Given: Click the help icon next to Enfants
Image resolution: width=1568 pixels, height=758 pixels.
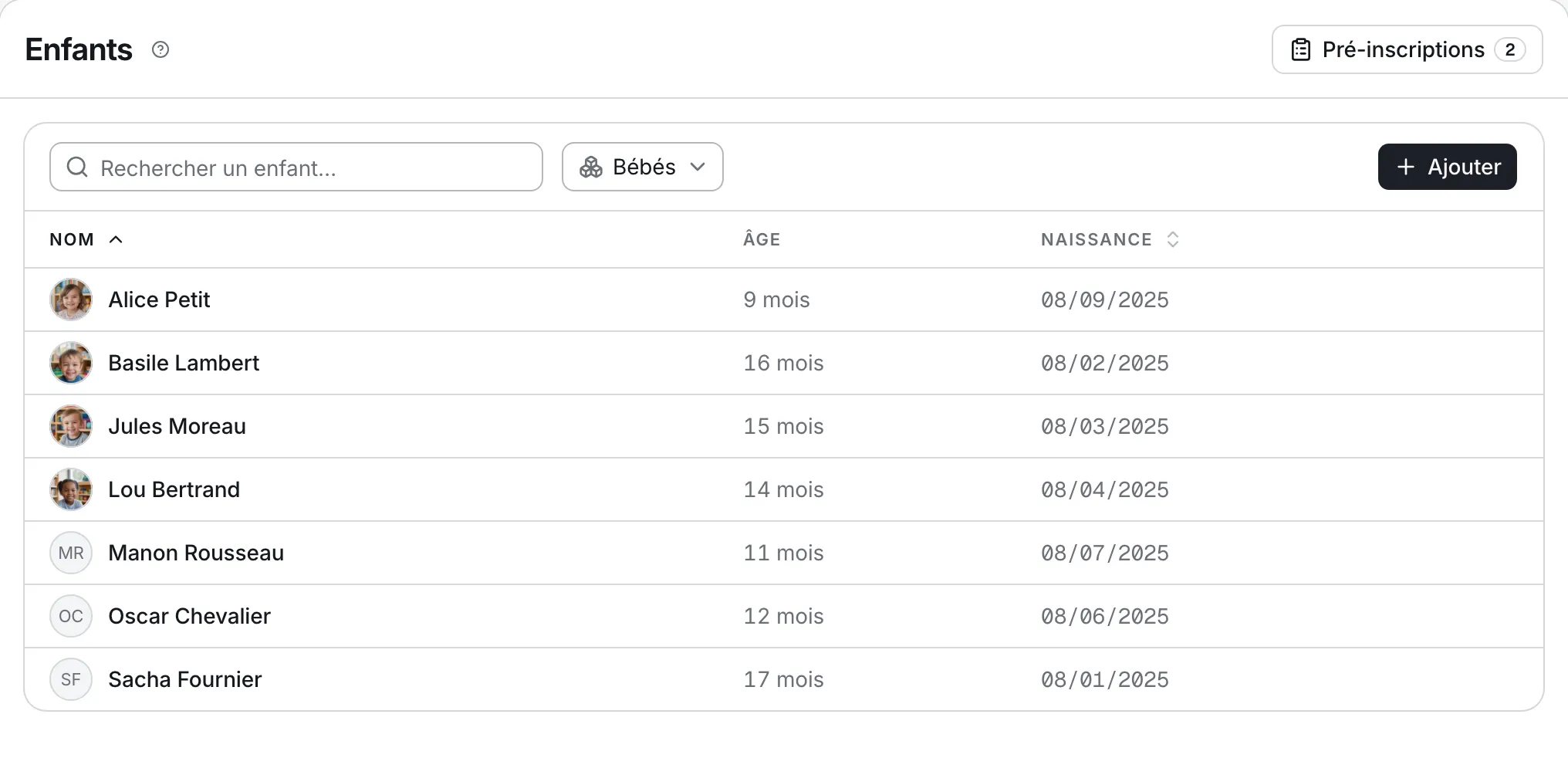Looking at the screenshot, I should click(161, 49).
